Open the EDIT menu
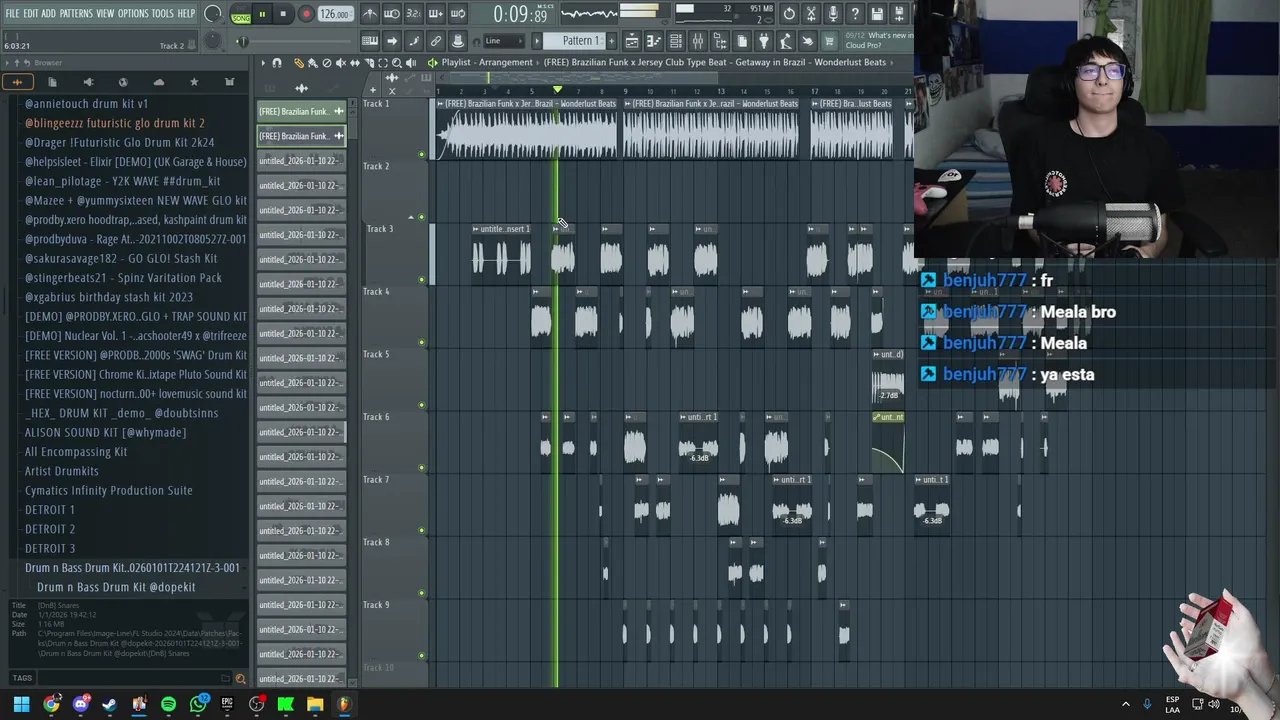The image size is (1280, 720). [x=32, y=13]
